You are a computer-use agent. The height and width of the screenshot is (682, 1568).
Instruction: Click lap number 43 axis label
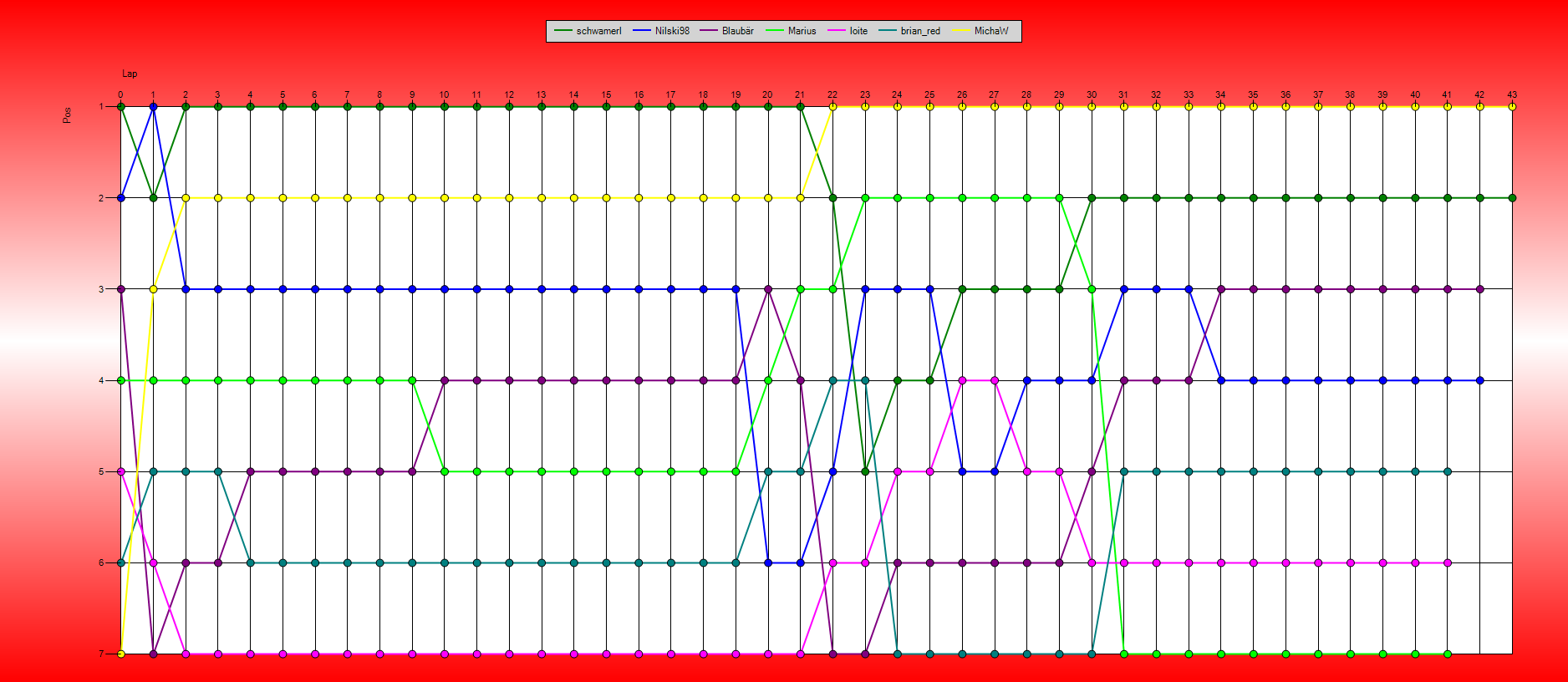coord(1512,94)
